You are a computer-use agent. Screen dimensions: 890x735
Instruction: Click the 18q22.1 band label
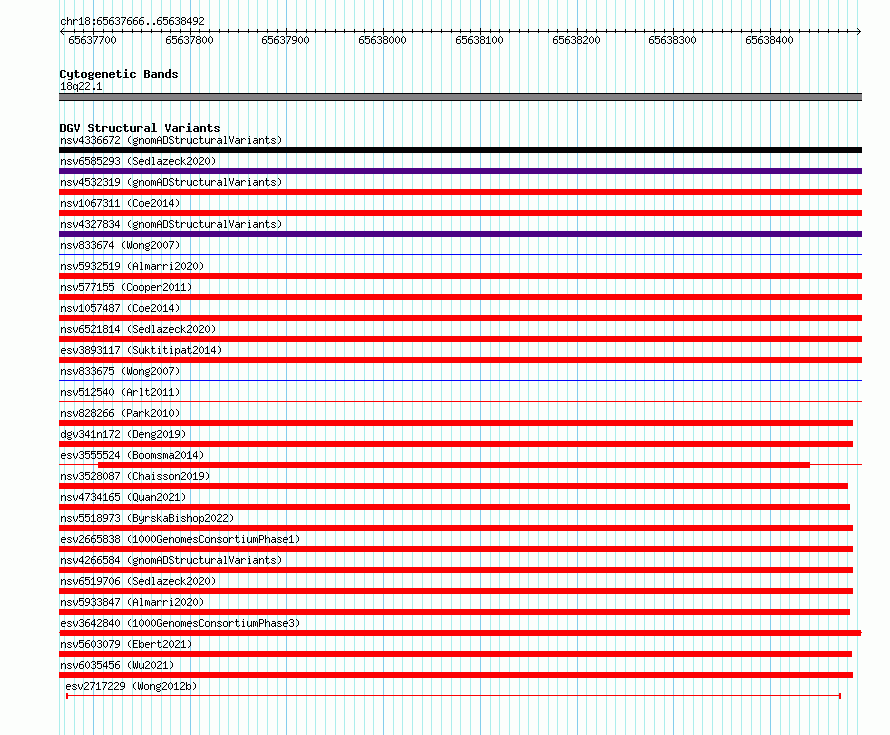pos(81,86)
